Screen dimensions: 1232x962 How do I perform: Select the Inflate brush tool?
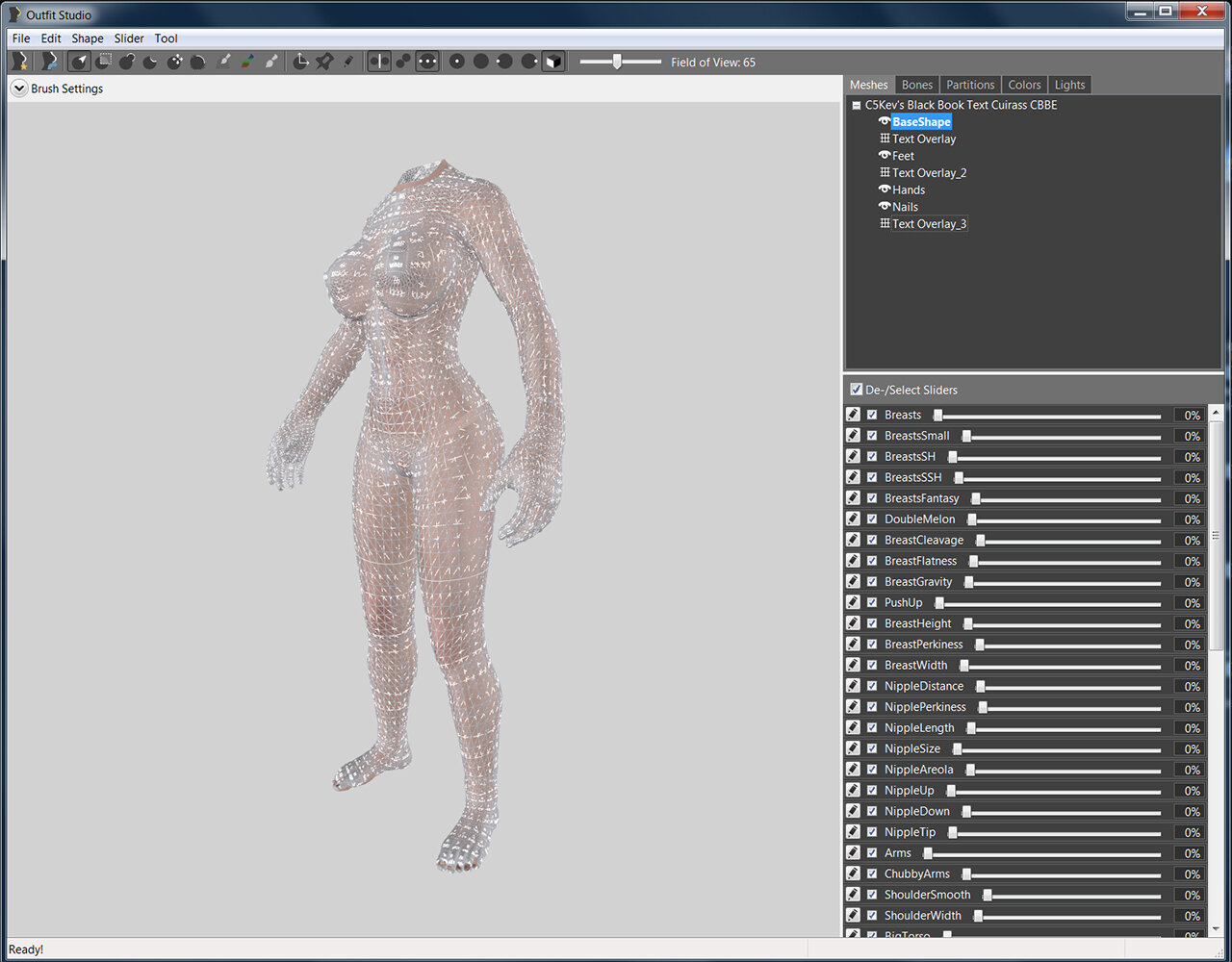127,62
